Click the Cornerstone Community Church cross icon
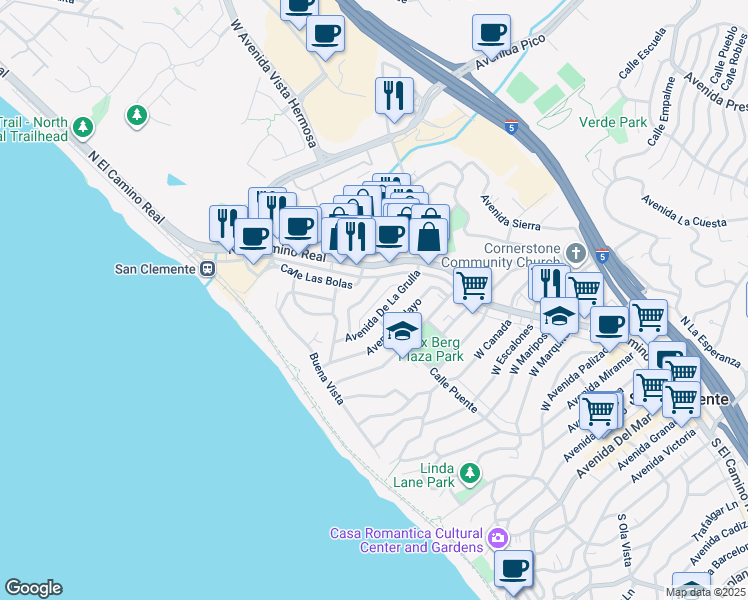The image size is (748, 600). [x=576, y=249]
